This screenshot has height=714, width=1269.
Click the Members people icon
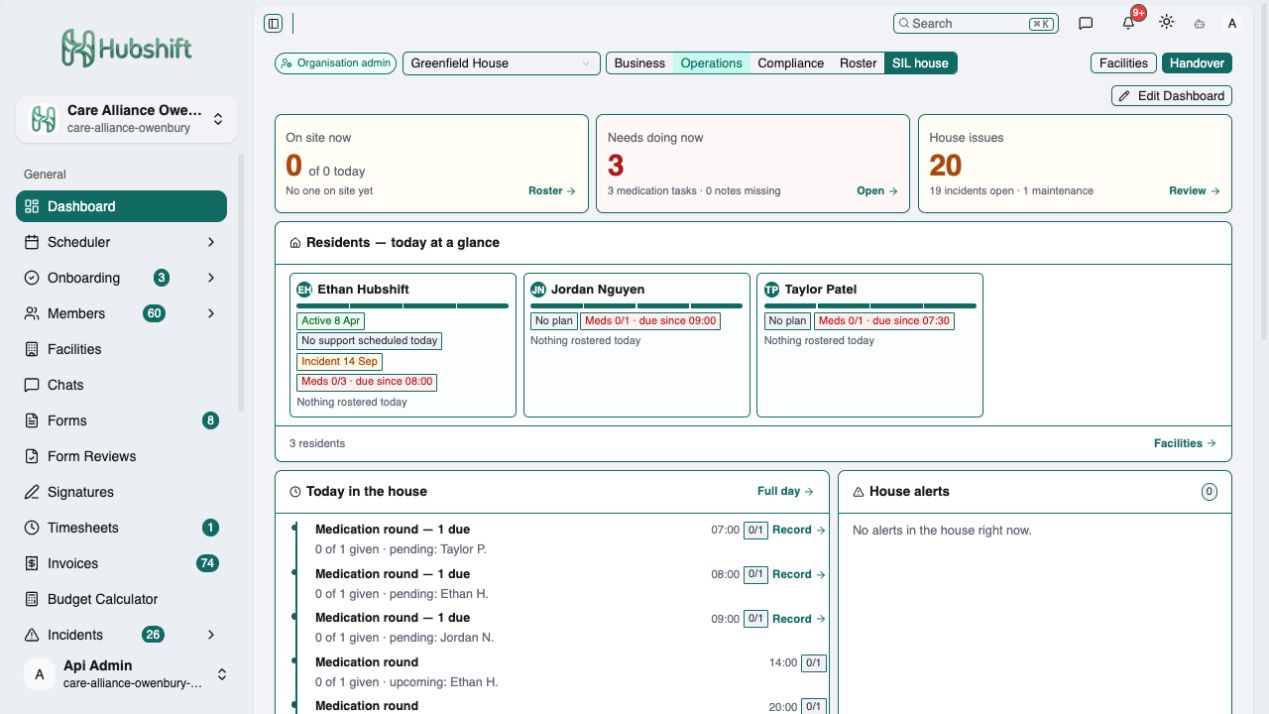31,313
